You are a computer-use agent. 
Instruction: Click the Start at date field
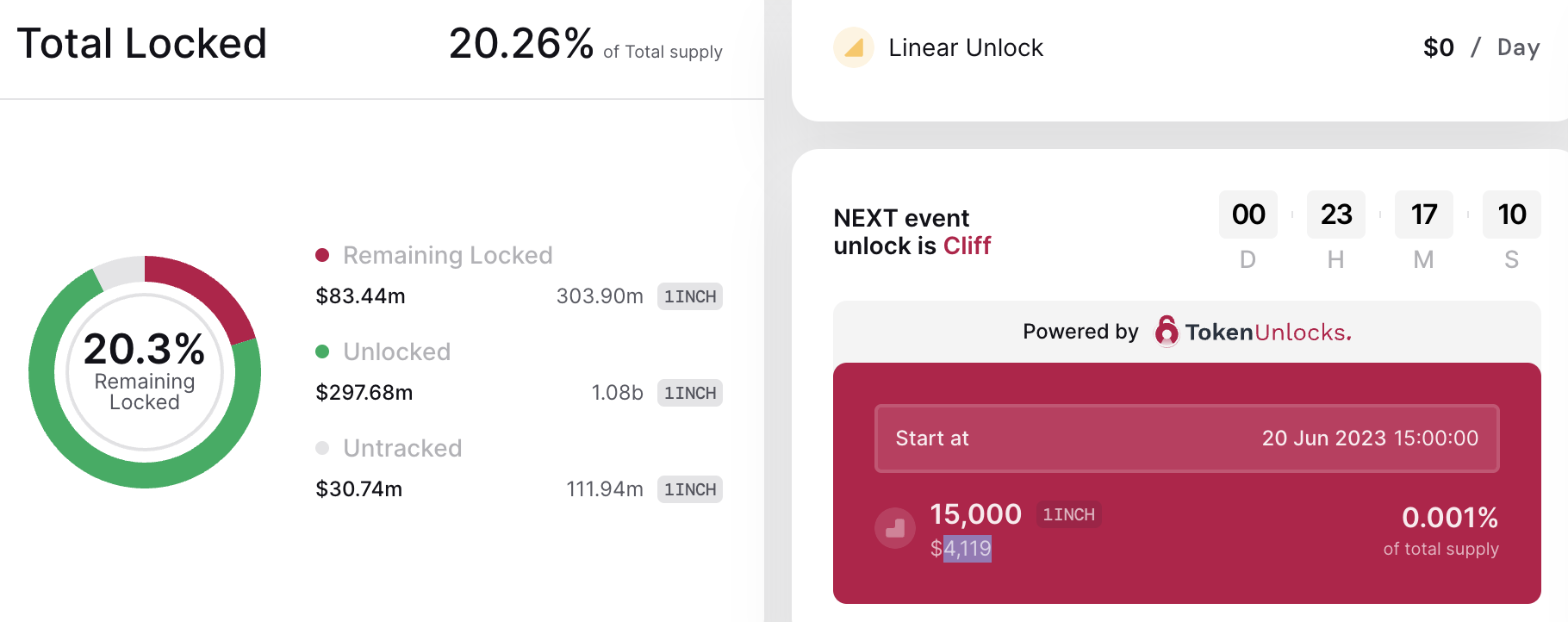(1186, 439)
